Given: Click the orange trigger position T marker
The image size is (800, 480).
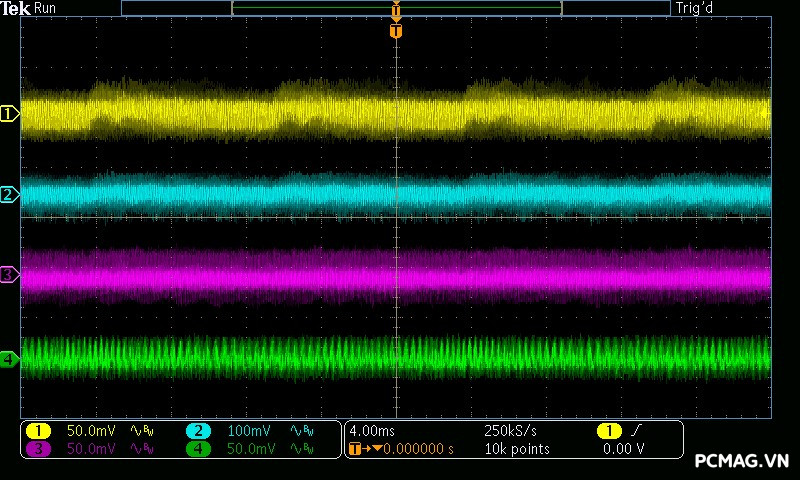Looking at the screenshot, I should [x=396, y=31].
